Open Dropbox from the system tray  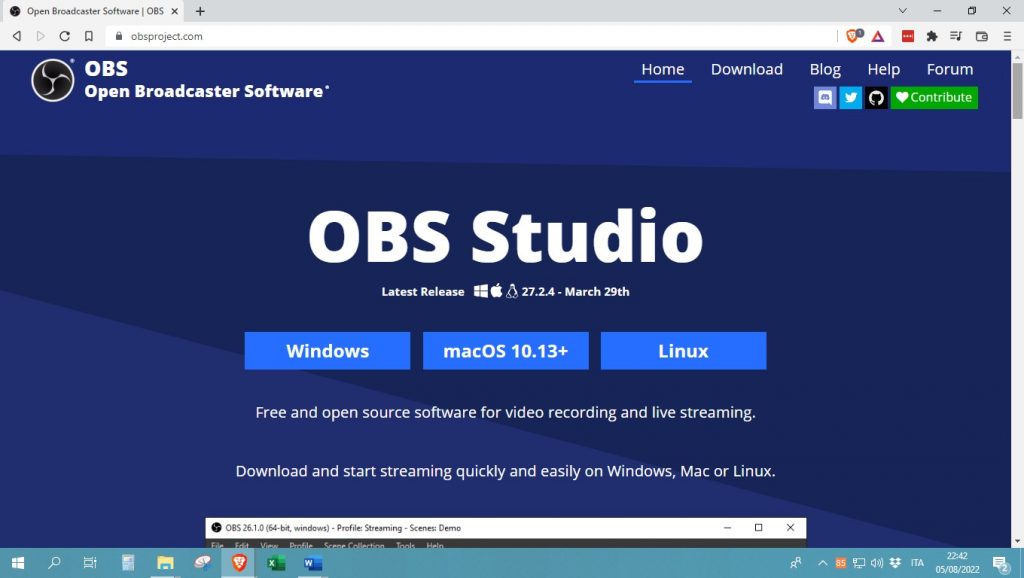click(x=895, y=563)
